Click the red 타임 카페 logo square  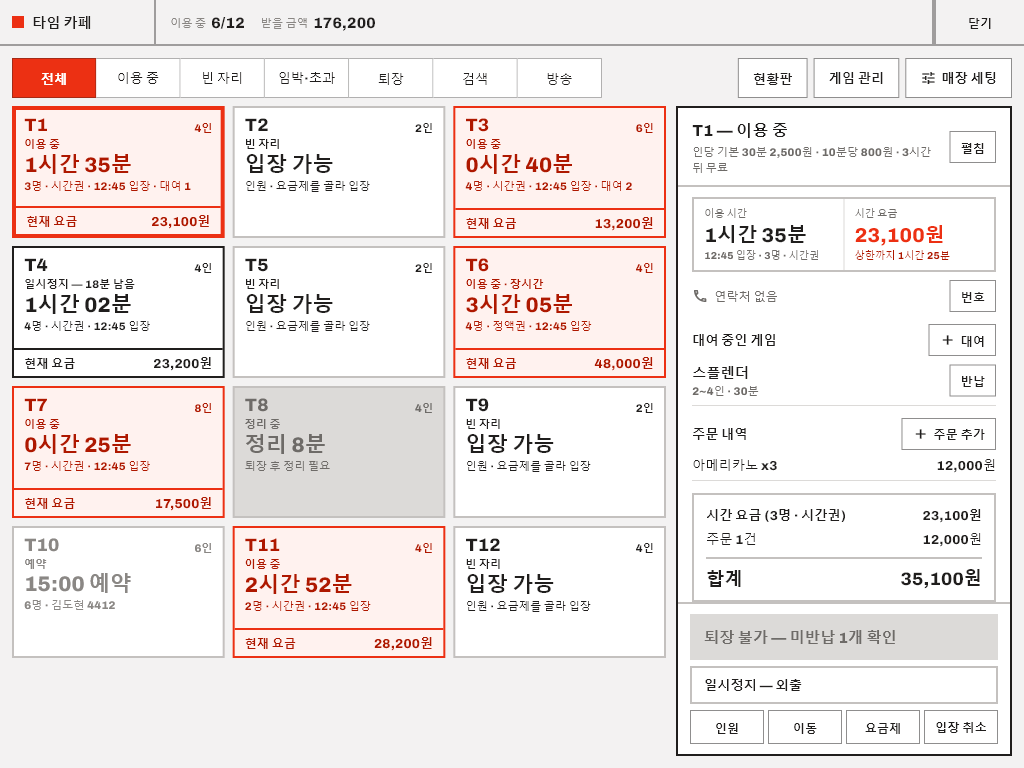tap(18, 22)
